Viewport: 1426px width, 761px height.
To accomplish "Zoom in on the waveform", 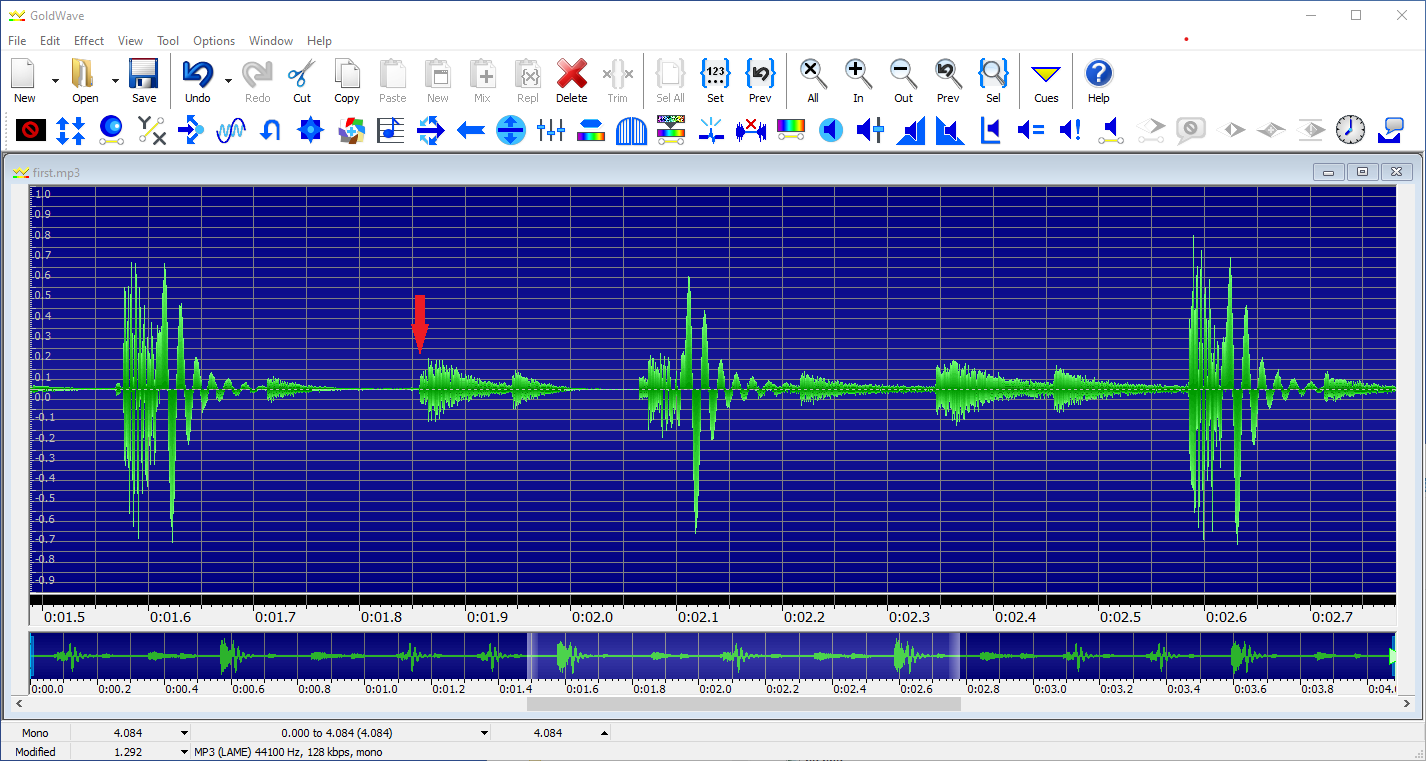I will coord(857,80).
